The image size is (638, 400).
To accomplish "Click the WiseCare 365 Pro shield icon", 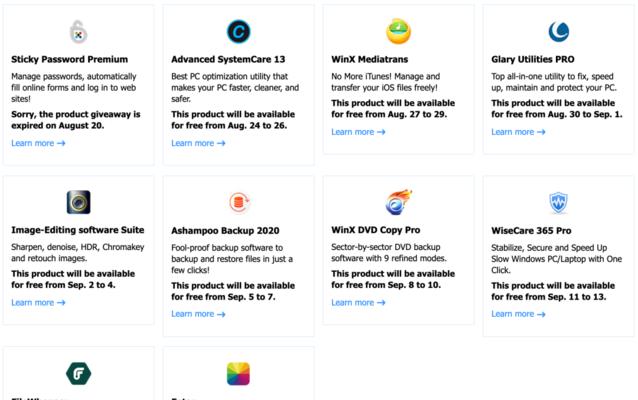I will (559, 203).
